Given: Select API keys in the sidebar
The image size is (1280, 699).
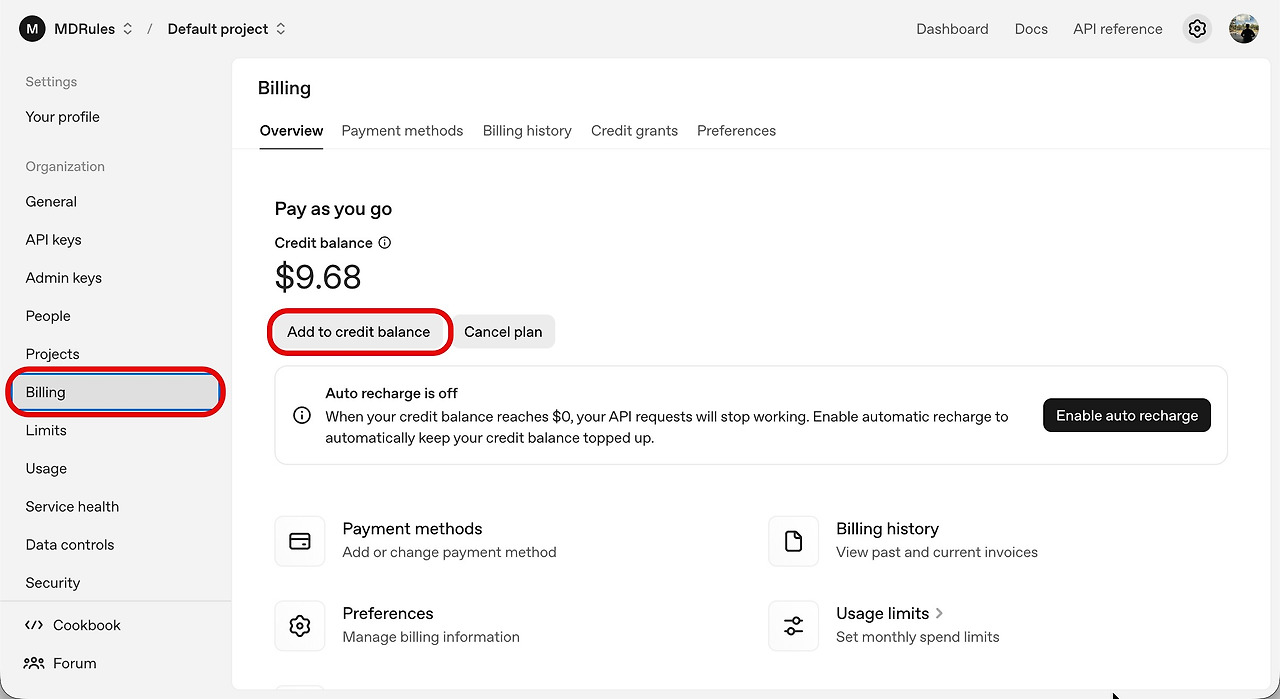Looking at the screenshot, I should 54,240.
